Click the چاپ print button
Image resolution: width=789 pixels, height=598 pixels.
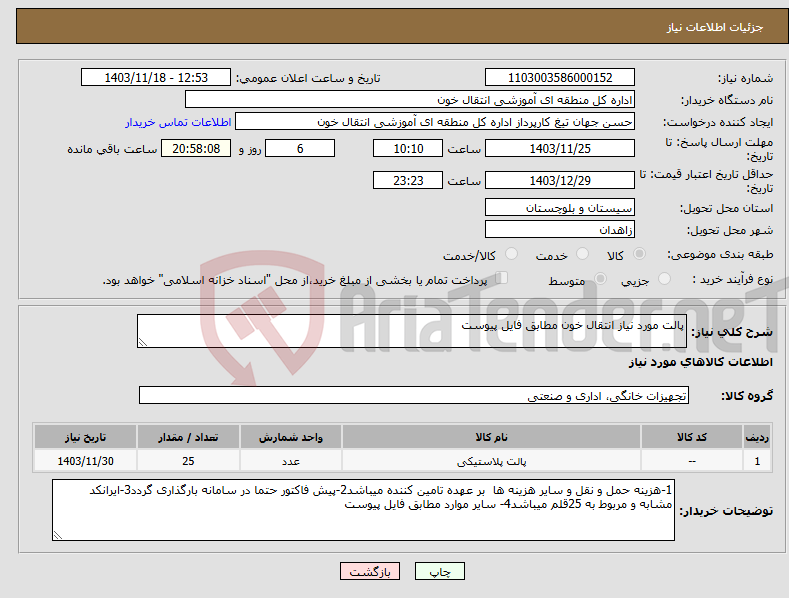(440, 571)
